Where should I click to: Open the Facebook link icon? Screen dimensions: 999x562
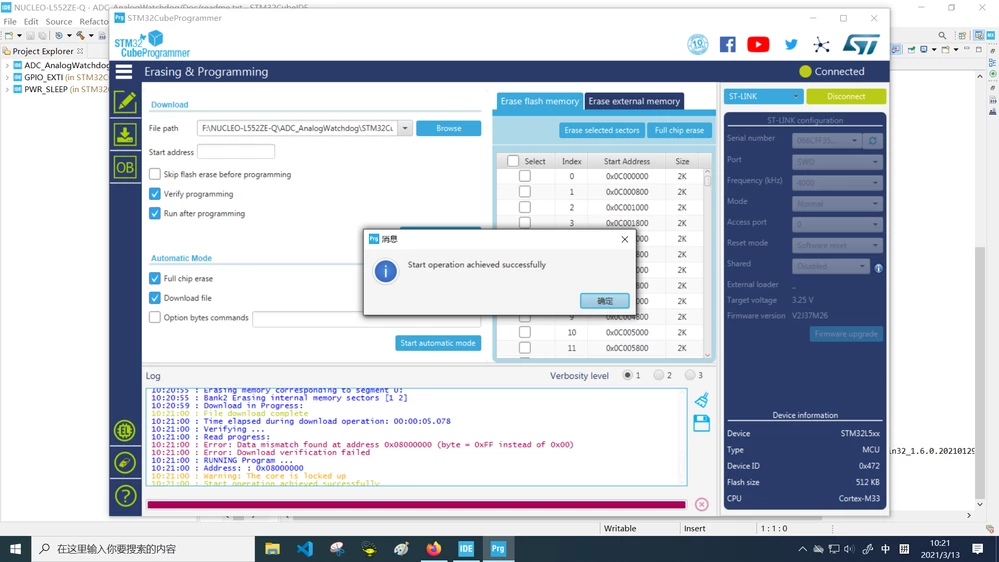coord(728,44)
